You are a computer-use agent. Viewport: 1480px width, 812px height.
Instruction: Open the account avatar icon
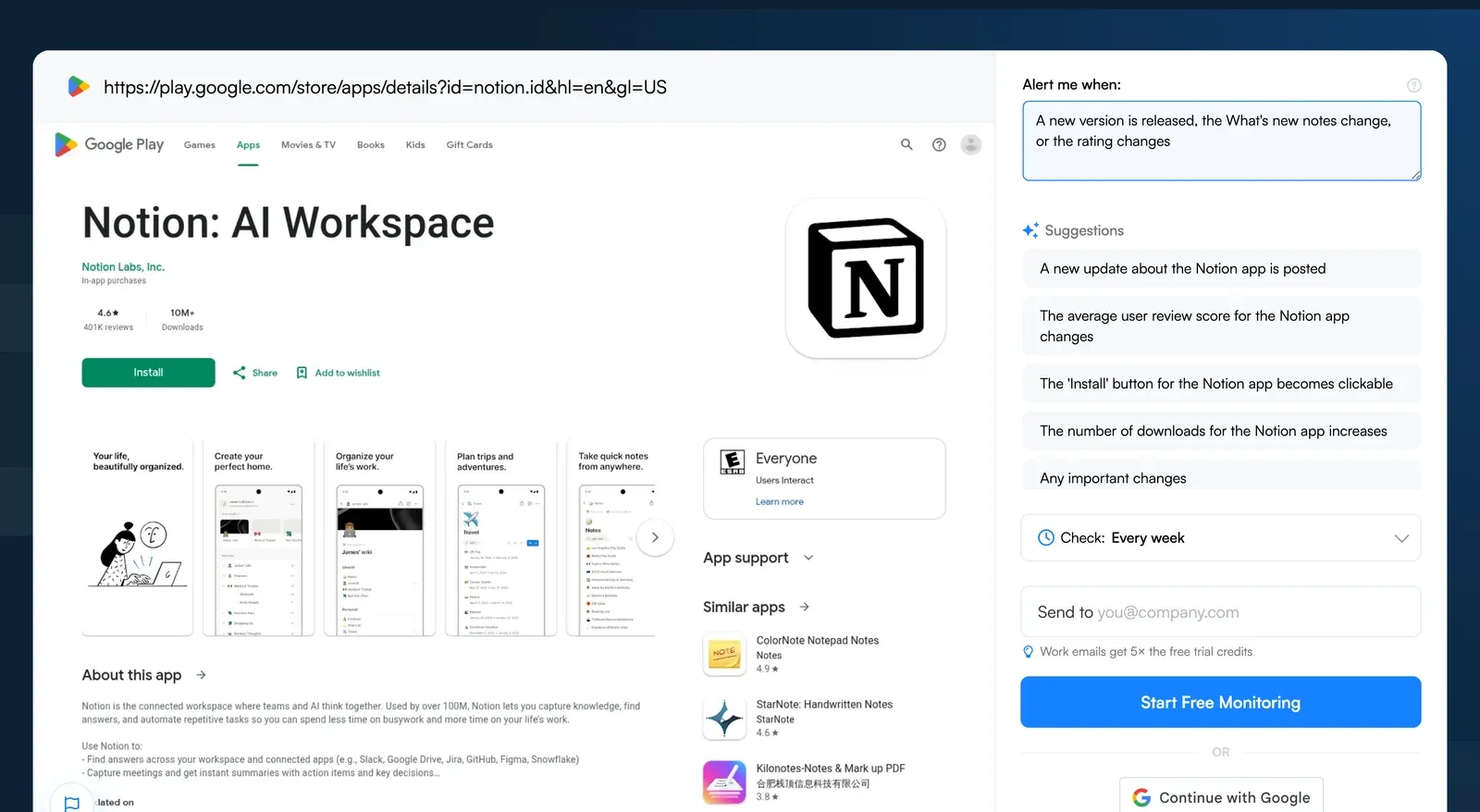click(x=970, y=144)
